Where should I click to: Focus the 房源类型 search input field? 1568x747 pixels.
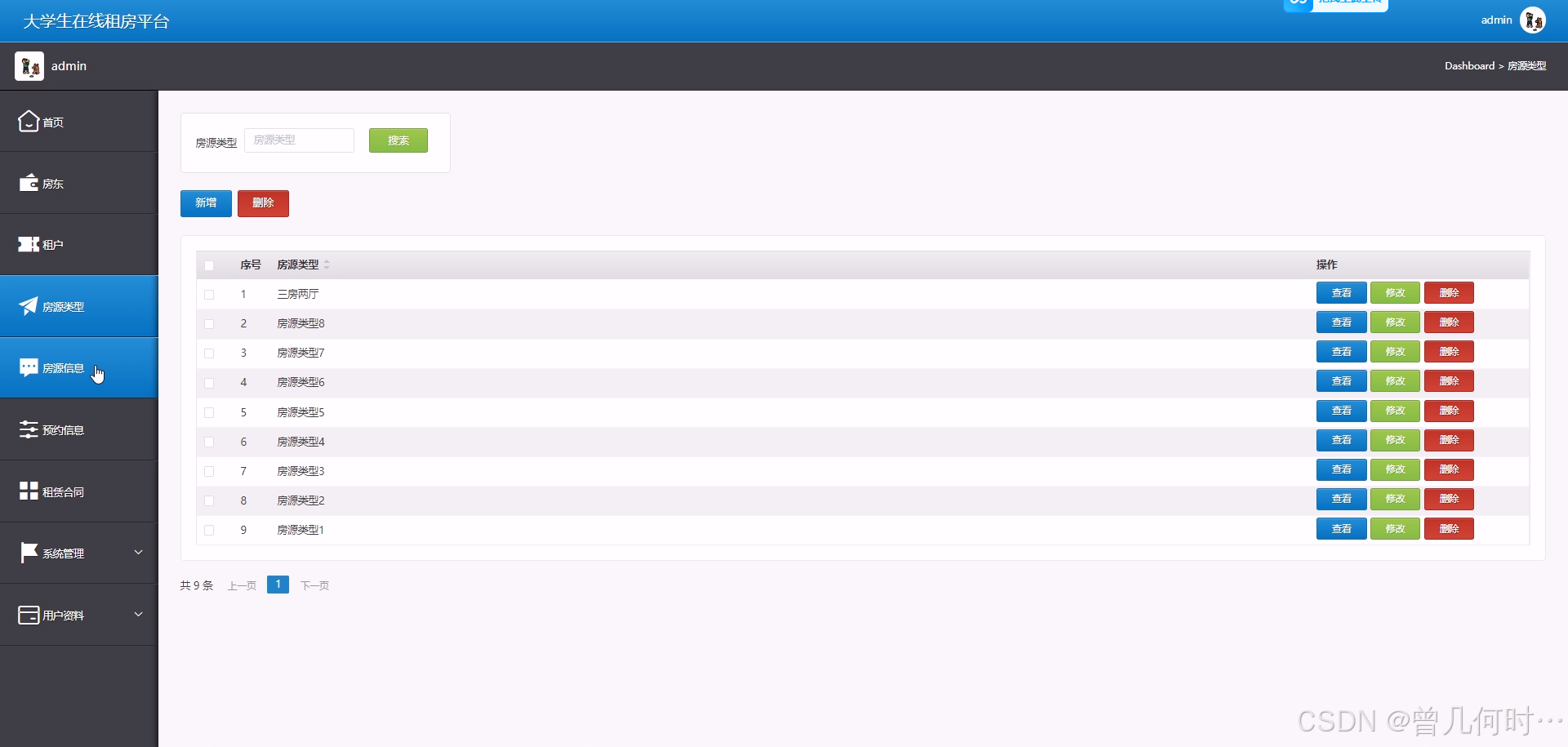pyautogui.click(x=299, y=140)
